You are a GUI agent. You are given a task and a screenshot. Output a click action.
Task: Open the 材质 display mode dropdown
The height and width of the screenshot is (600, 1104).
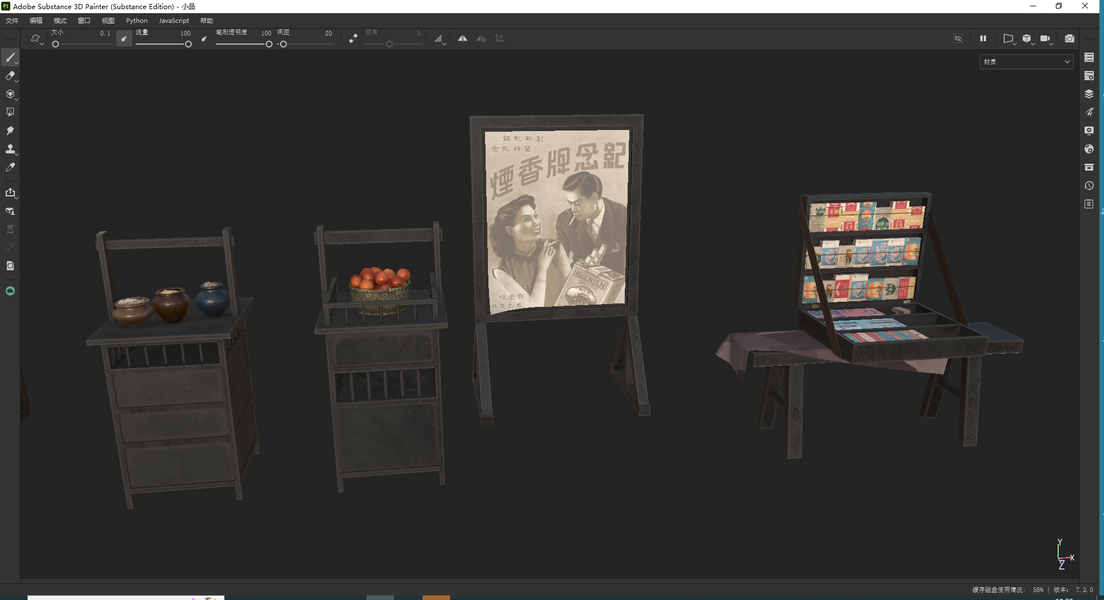(1027, 62)
